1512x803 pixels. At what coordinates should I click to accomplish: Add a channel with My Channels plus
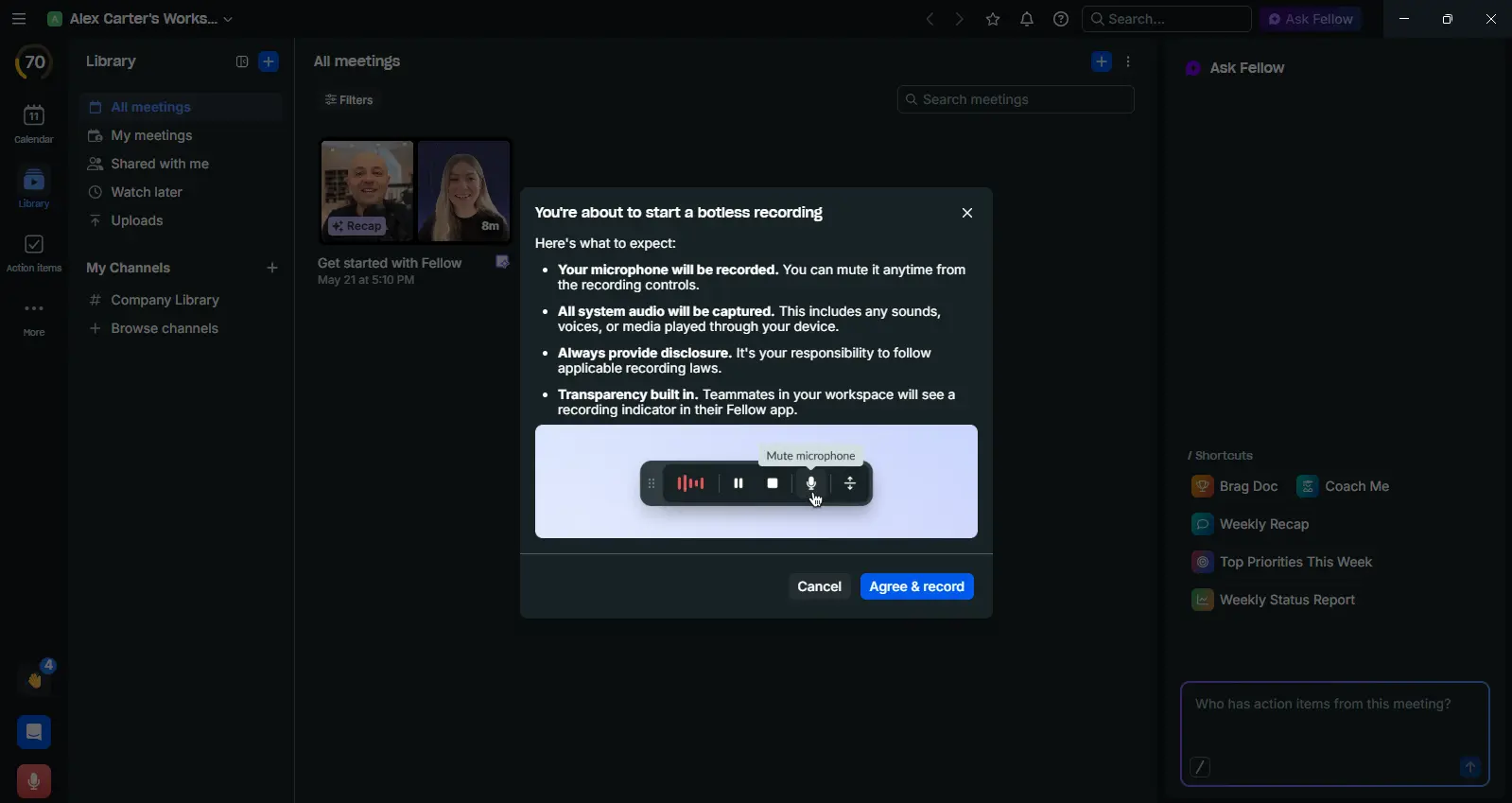[x=272, y=269]
